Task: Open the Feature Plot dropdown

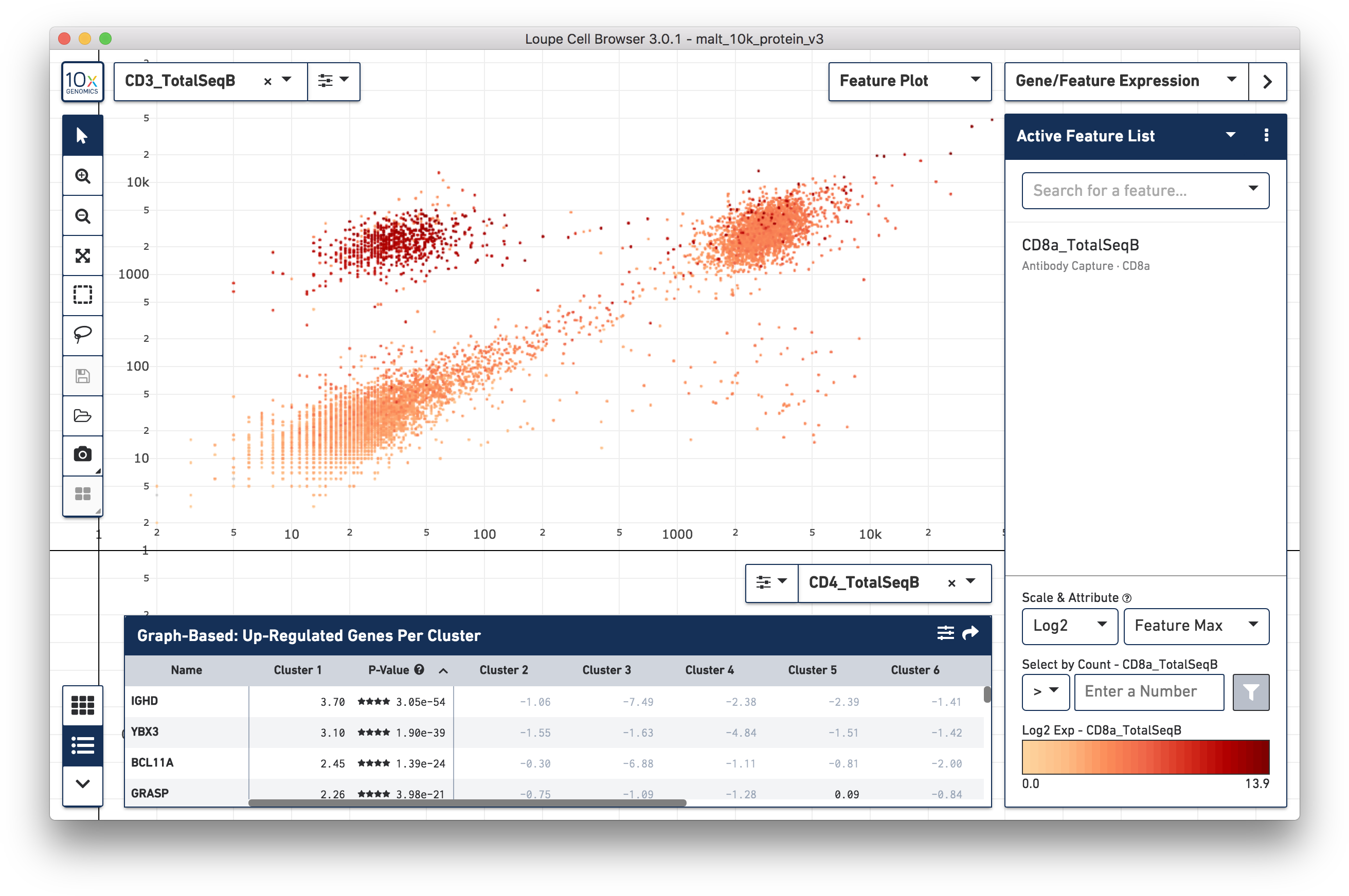Action: (x=909, y=81)
